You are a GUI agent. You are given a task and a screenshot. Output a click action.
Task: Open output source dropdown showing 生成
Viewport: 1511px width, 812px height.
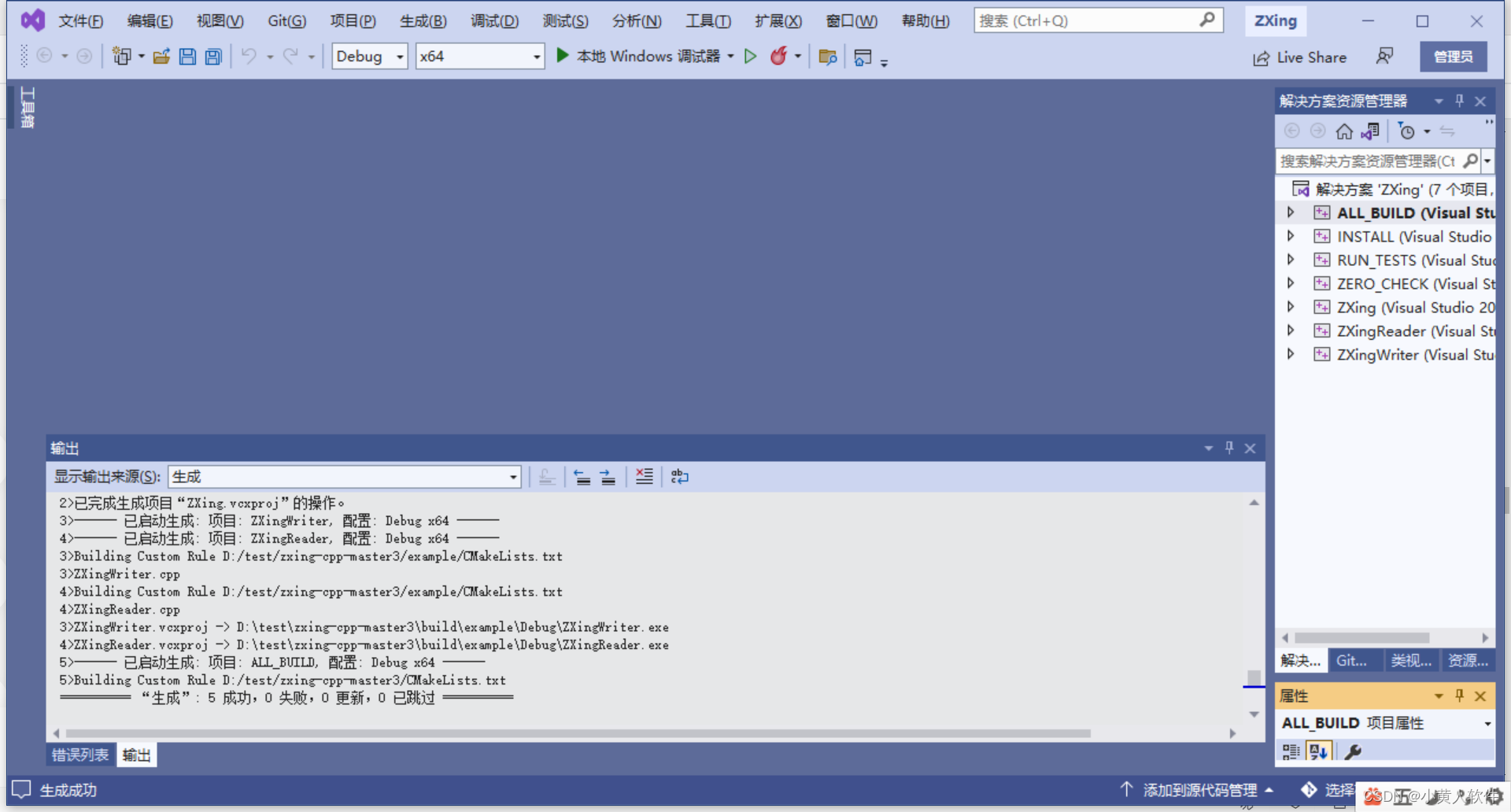point(345,477)
